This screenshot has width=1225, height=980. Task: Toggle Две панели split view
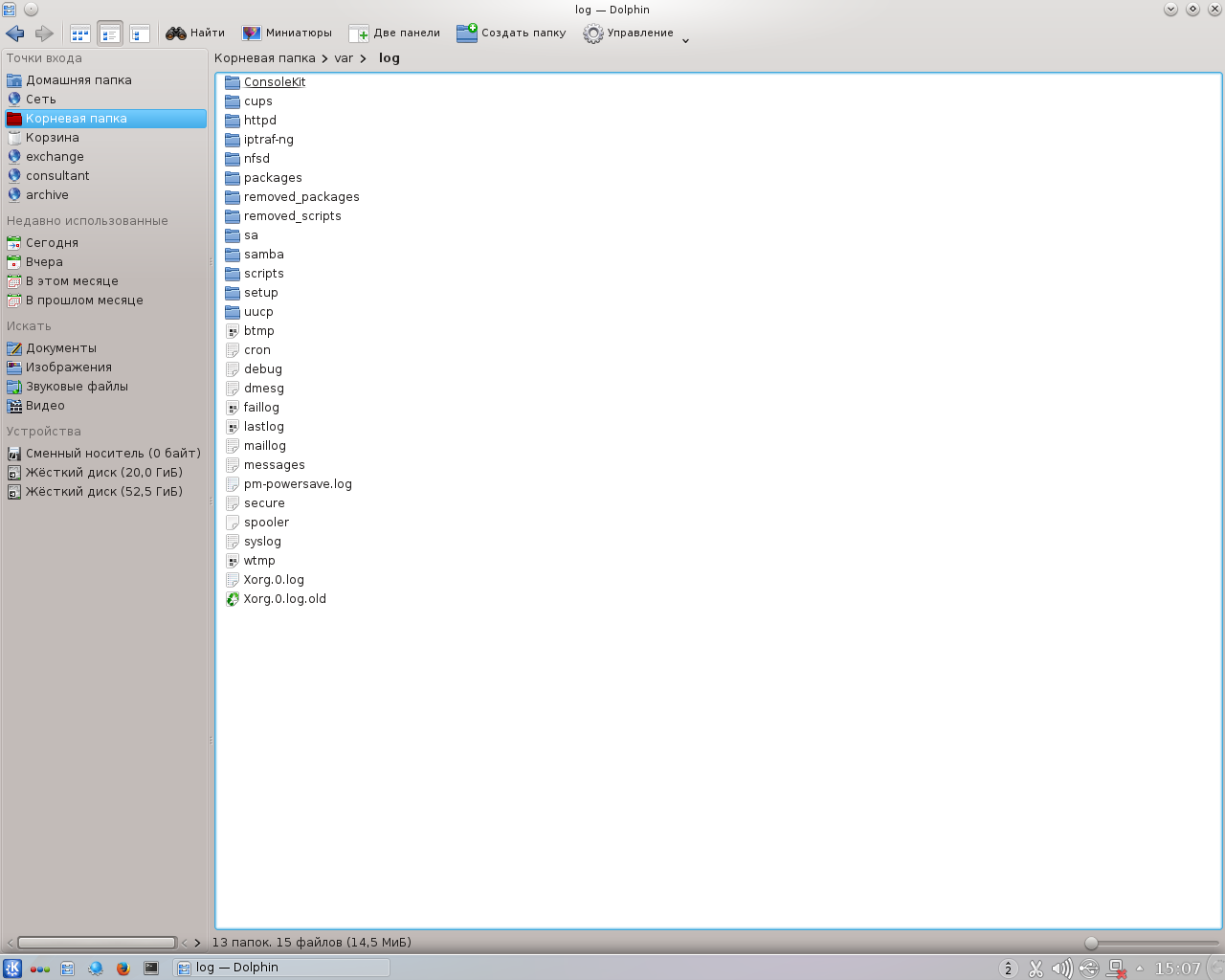click(394, 33)
